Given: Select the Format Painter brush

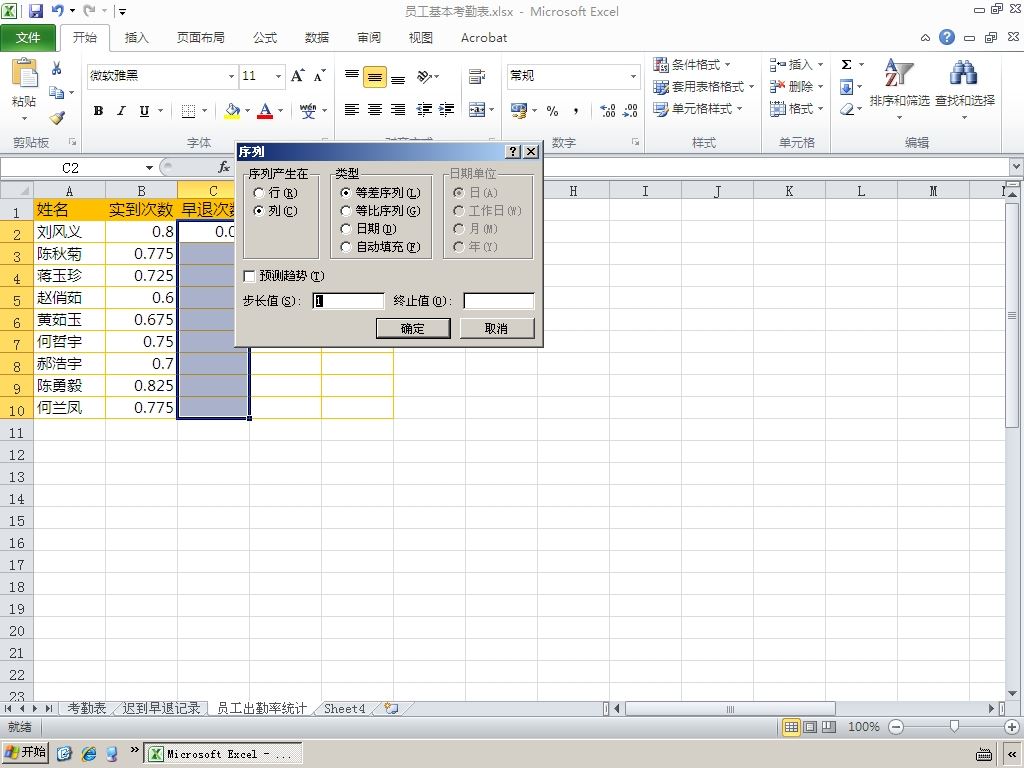Looking at the screenshot, I should [x=57, y=118].
